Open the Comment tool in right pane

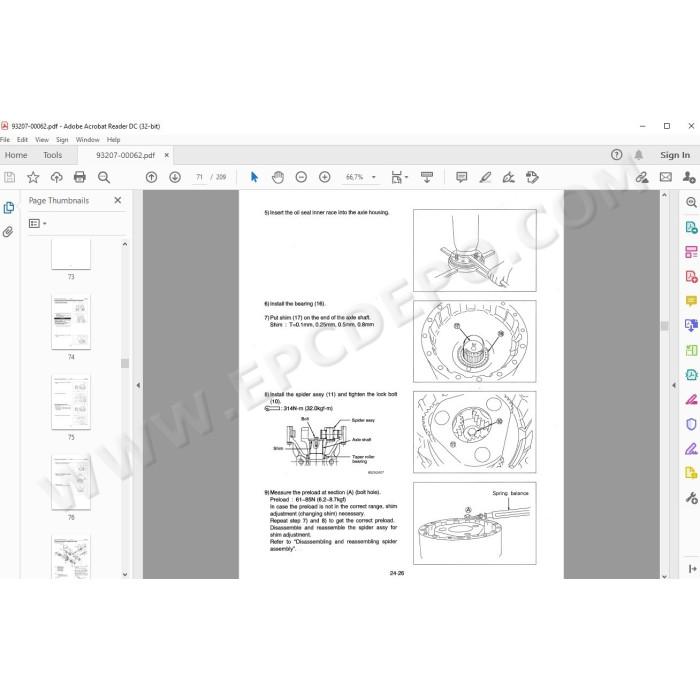(x=691, y=301)
